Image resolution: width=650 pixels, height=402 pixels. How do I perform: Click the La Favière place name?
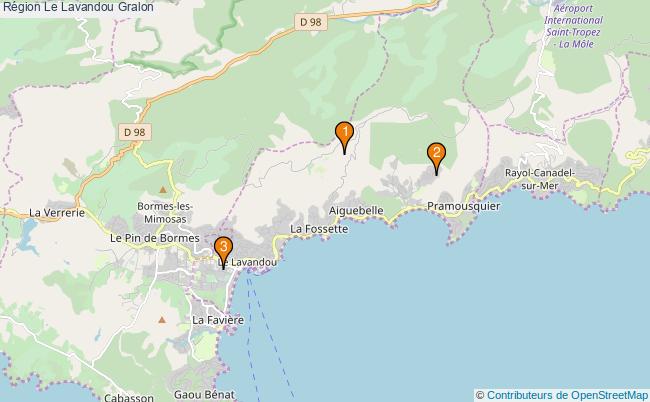(x=218, y=320)
